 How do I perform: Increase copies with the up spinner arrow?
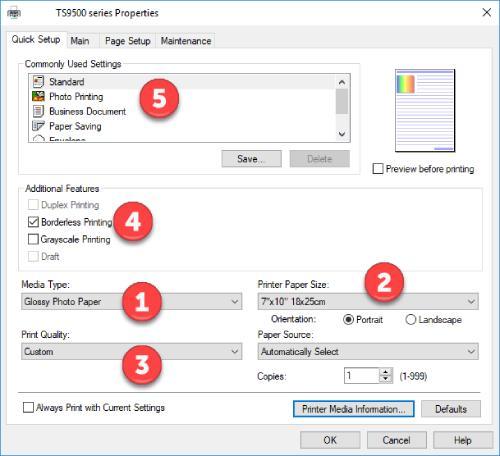[x=386, y=372]
